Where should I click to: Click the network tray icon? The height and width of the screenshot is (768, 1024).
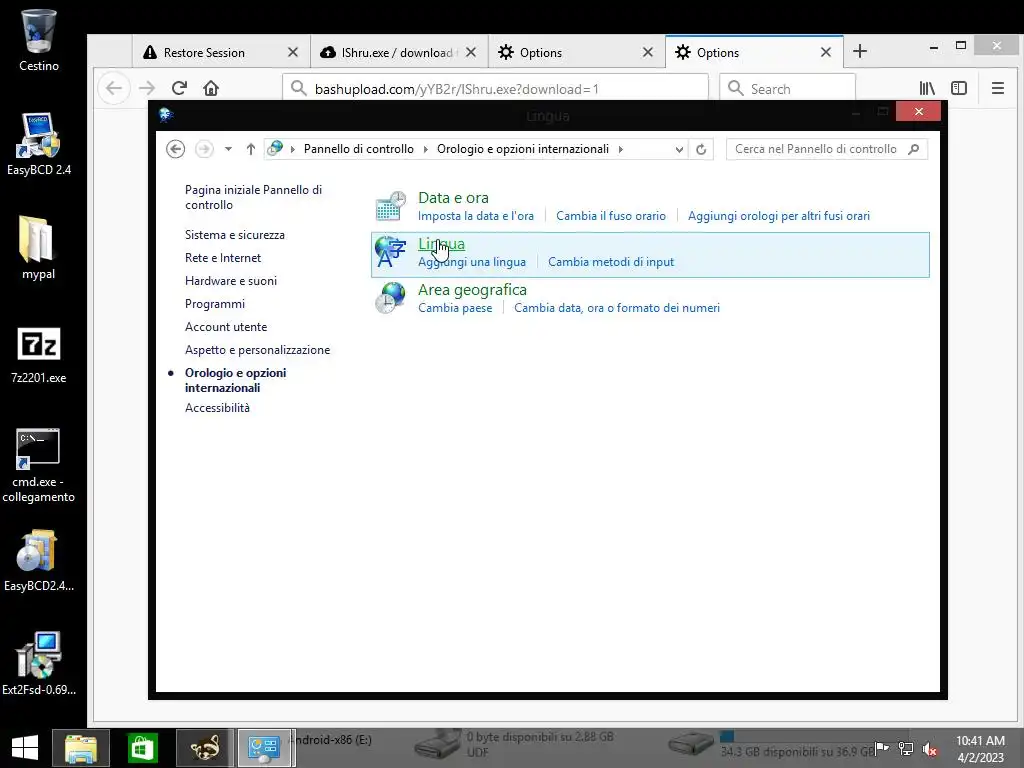point(906,748)
